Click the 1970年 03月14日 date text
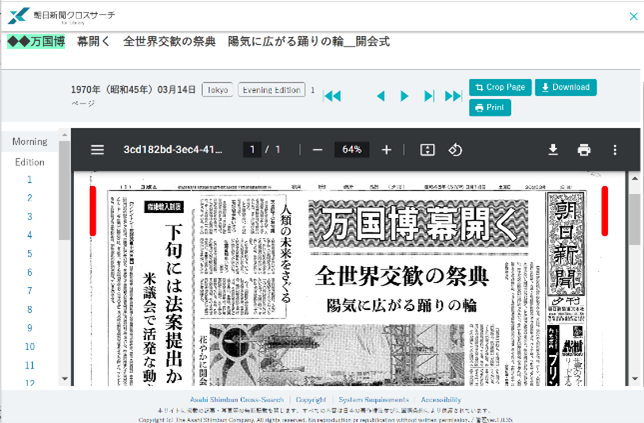644x423 pixels. pos(133,90)
